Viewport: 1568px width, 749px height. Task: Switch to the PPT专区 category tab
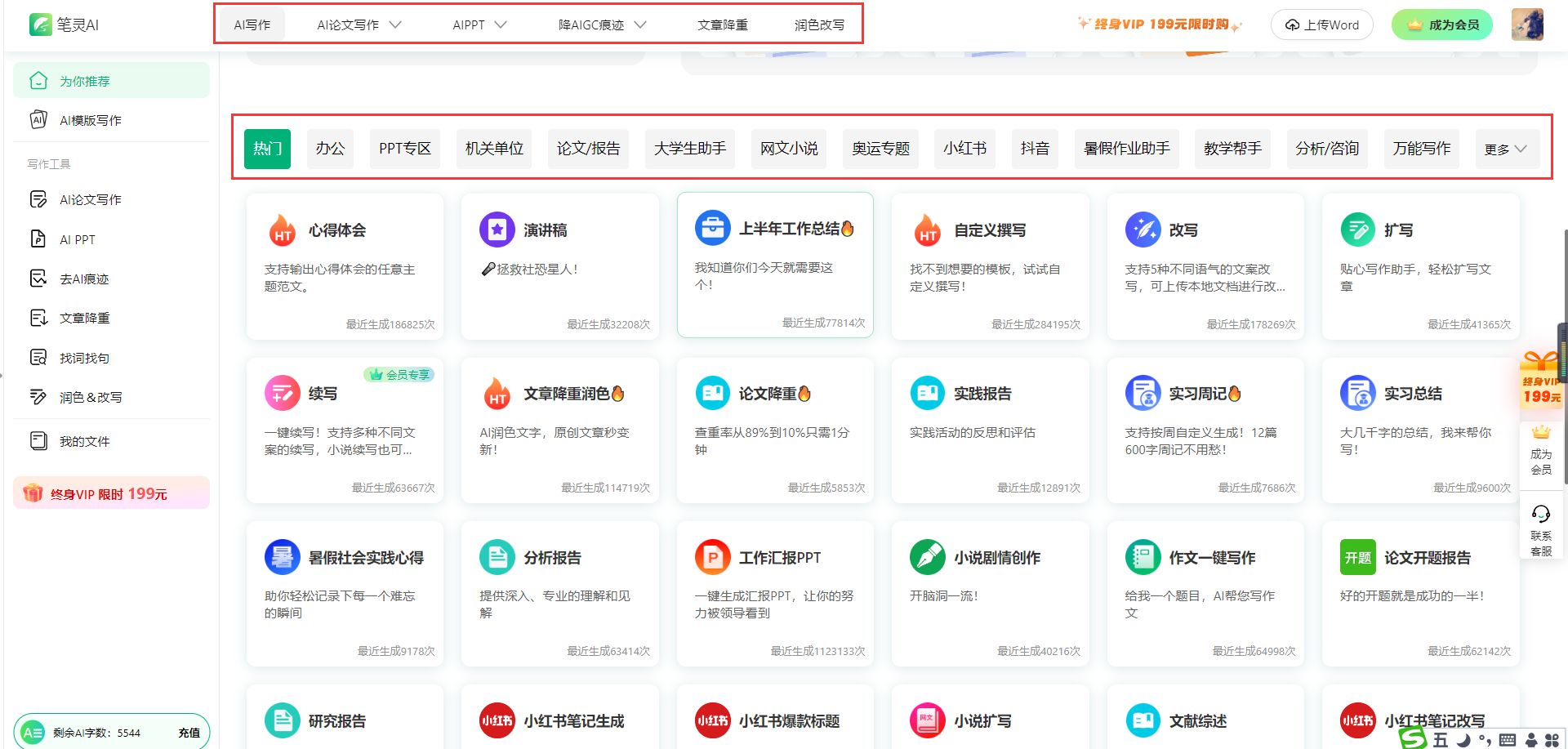point(405,149)
